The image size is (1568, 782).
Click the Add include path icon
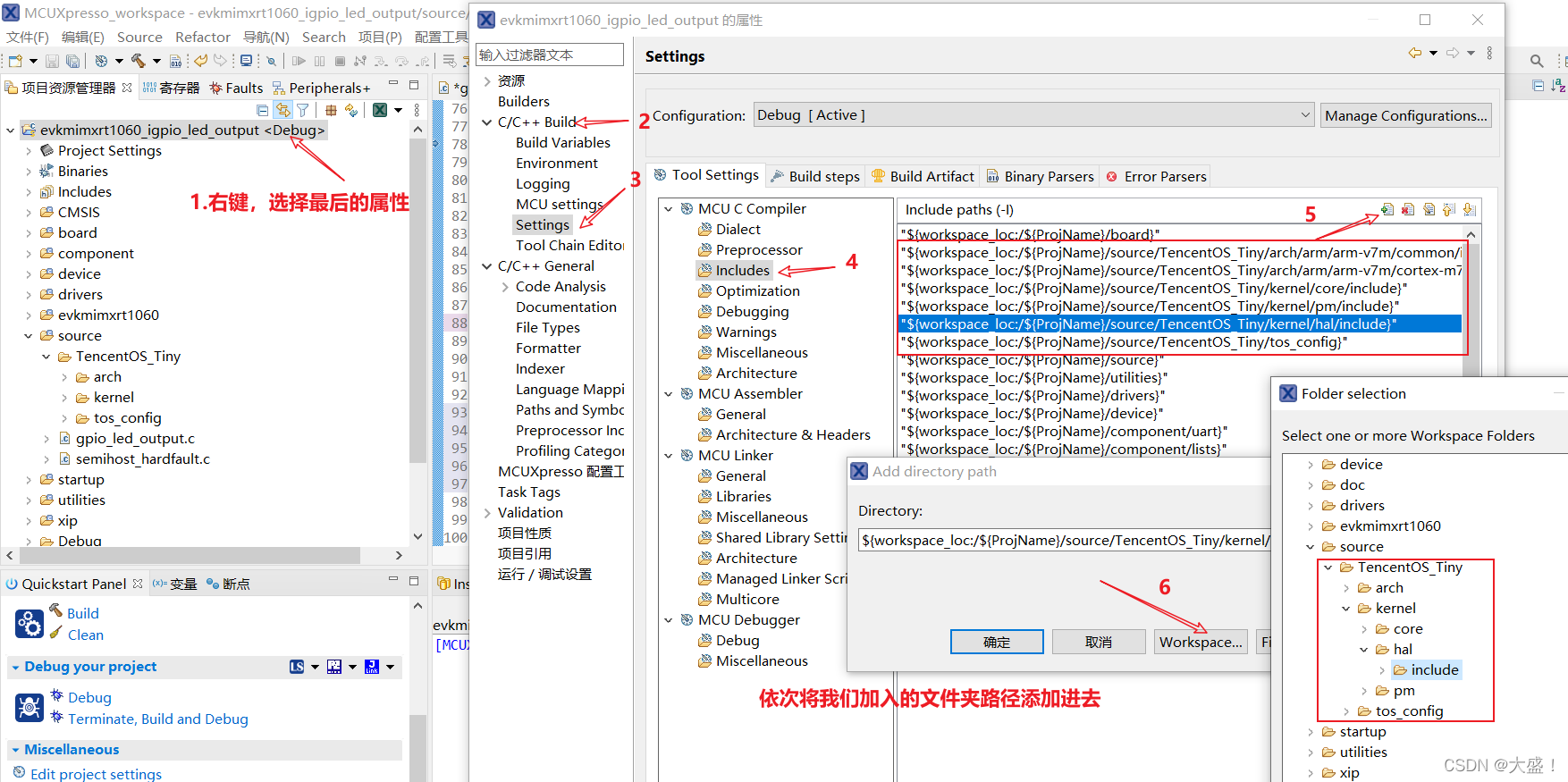pyautogui.click(x=1387, y=209)
